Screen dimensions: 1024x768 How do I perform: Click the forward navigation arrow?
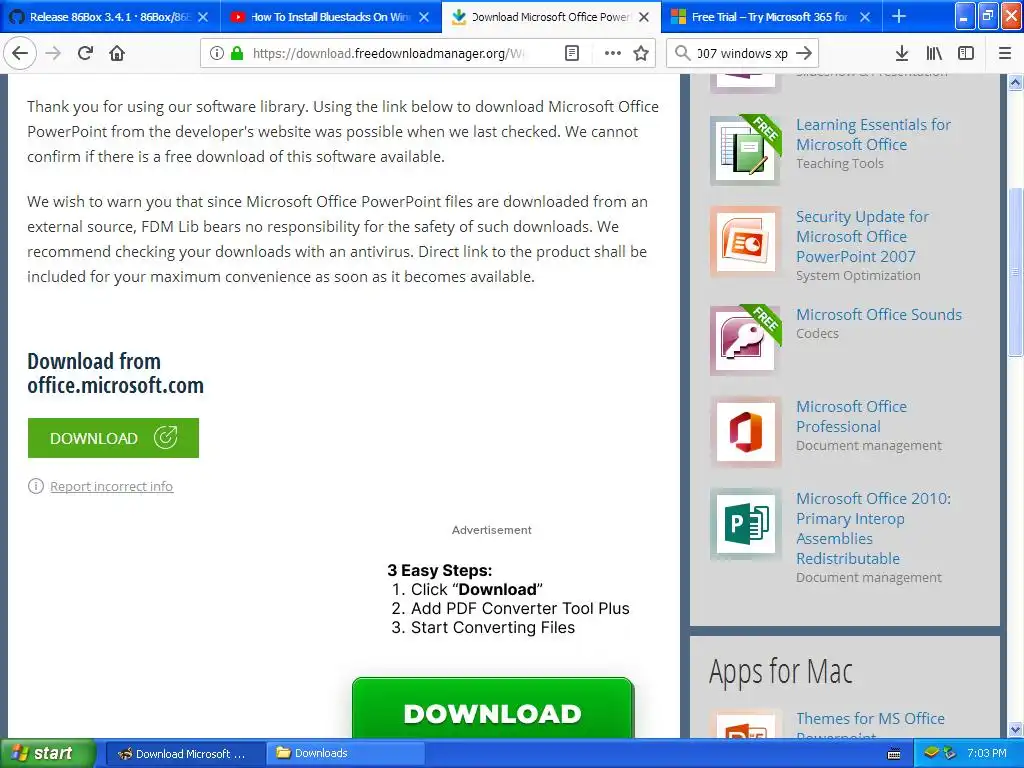[x=53, y=53]
